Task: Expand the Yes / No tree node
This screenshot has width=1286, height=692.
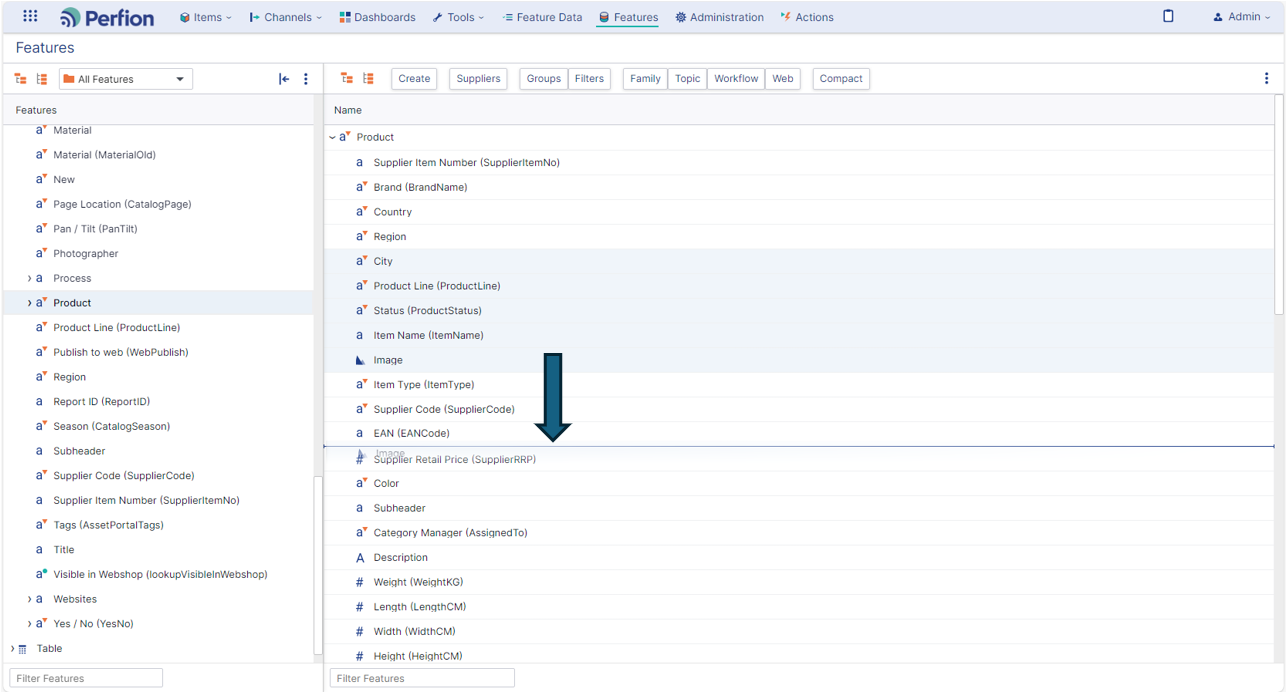Action: click(x=29, y=624)
